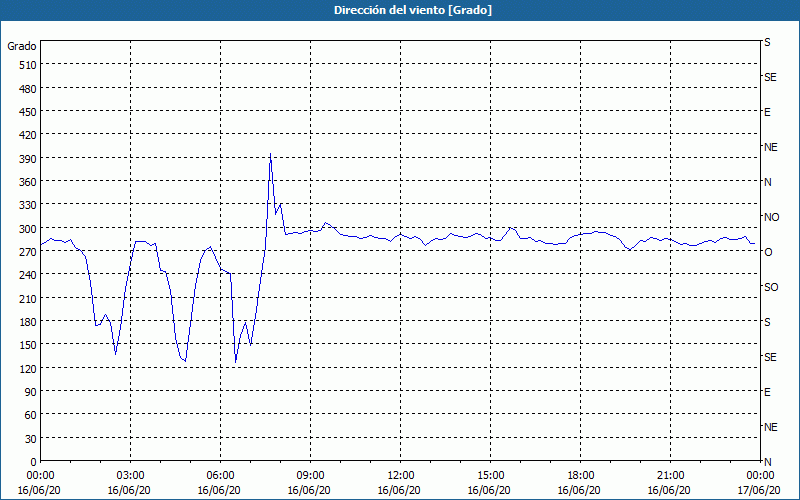This screenshot has width=800, height=500.
Task: Select the 'SO' compass label on the right axis
Action: [x=771, y=287]
